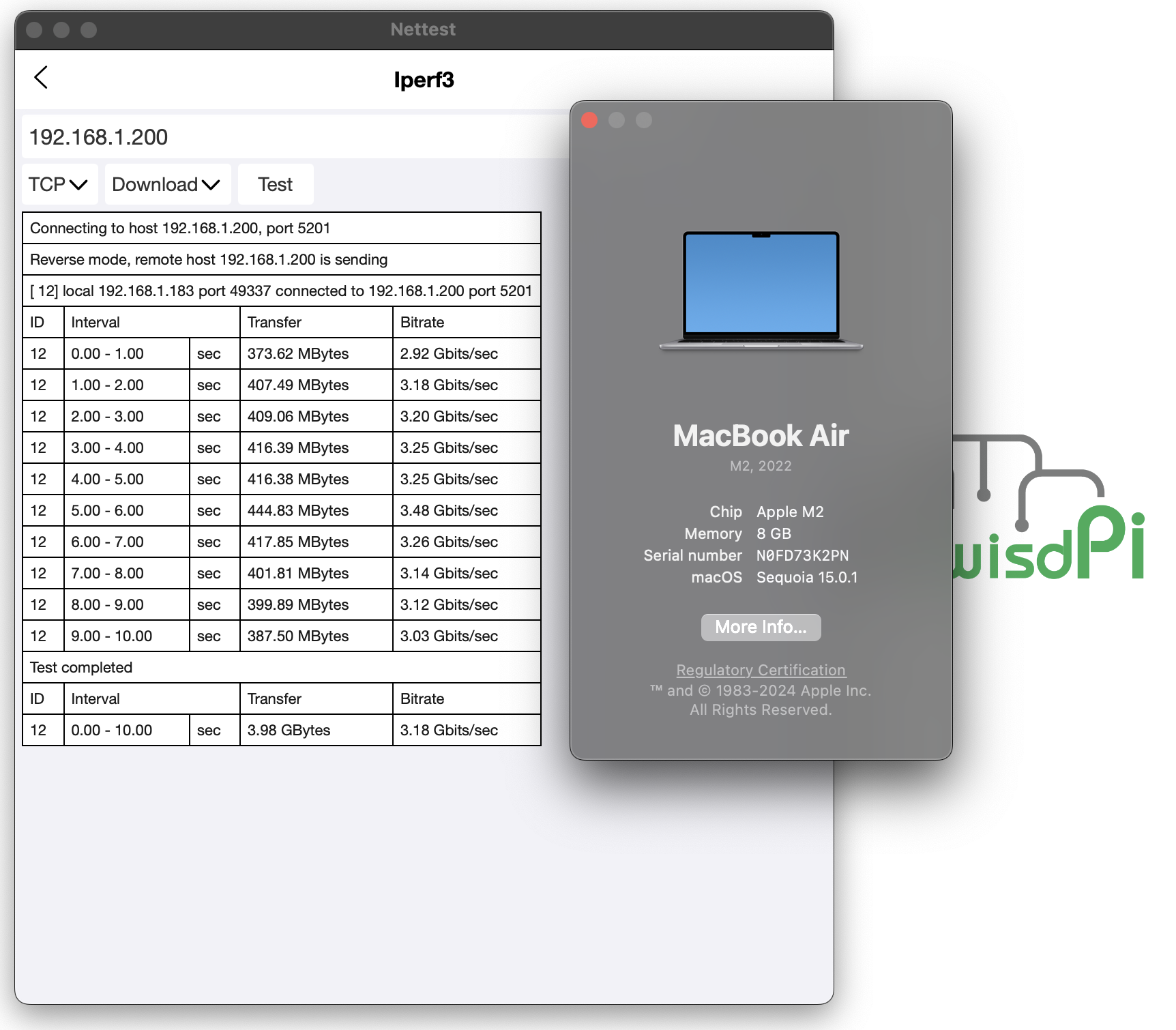Select the 0.00 - 1.00 interval cell
The width and height of the screenshot is (1176, 1030).
click(x=126, y=353)
